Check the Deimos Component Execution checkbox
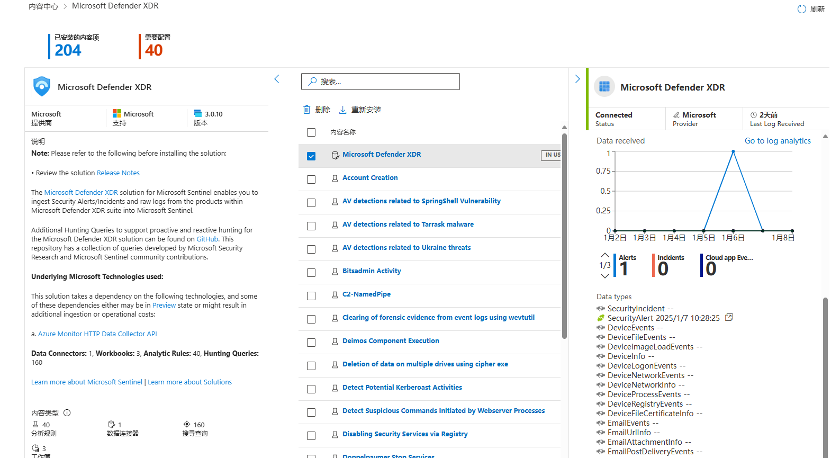 pyautogui.click(x=311, y=342)
